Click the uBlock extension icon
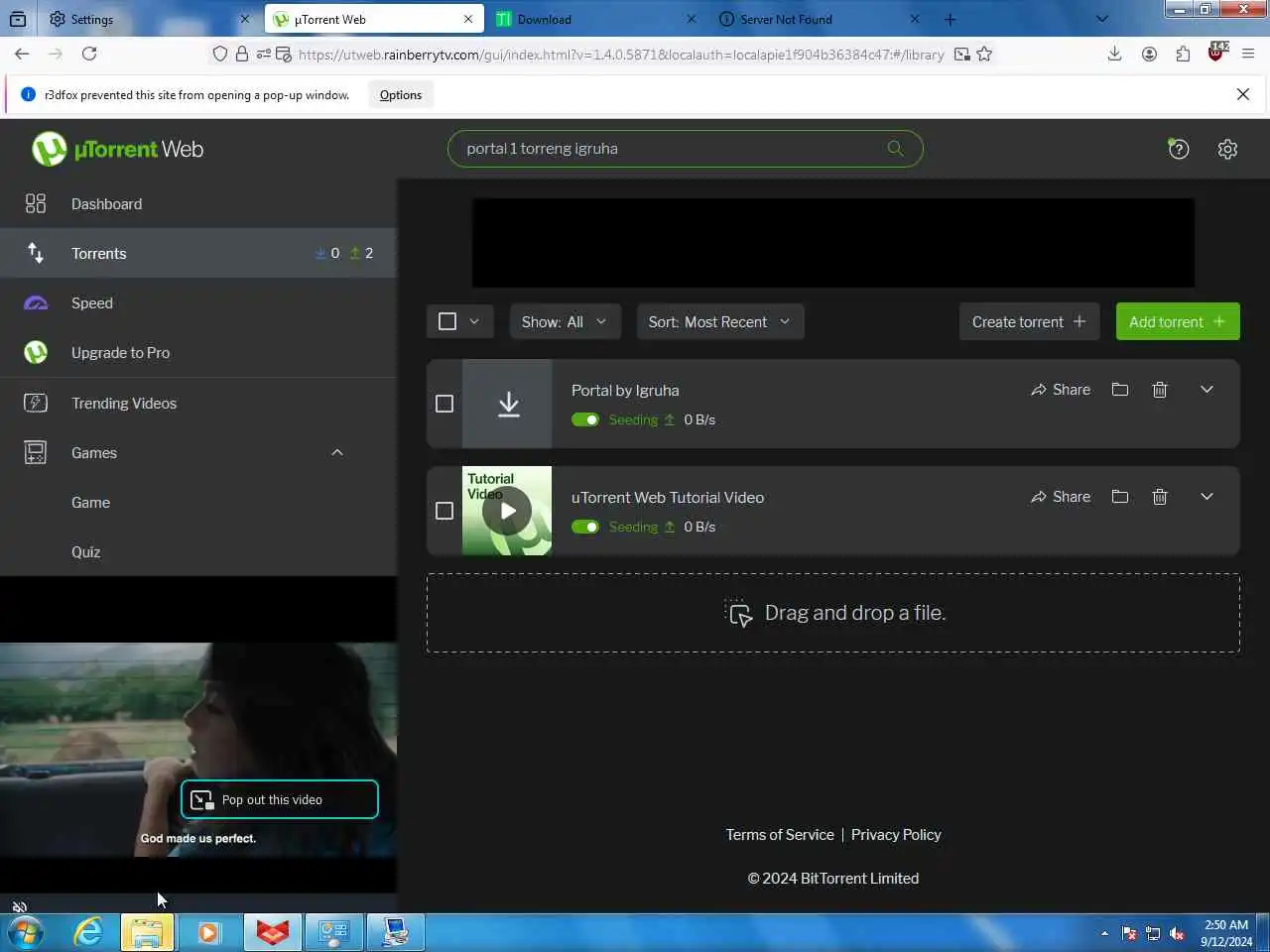The height and width of the screenshot is (952, 1270). (x=1217, y=53)
